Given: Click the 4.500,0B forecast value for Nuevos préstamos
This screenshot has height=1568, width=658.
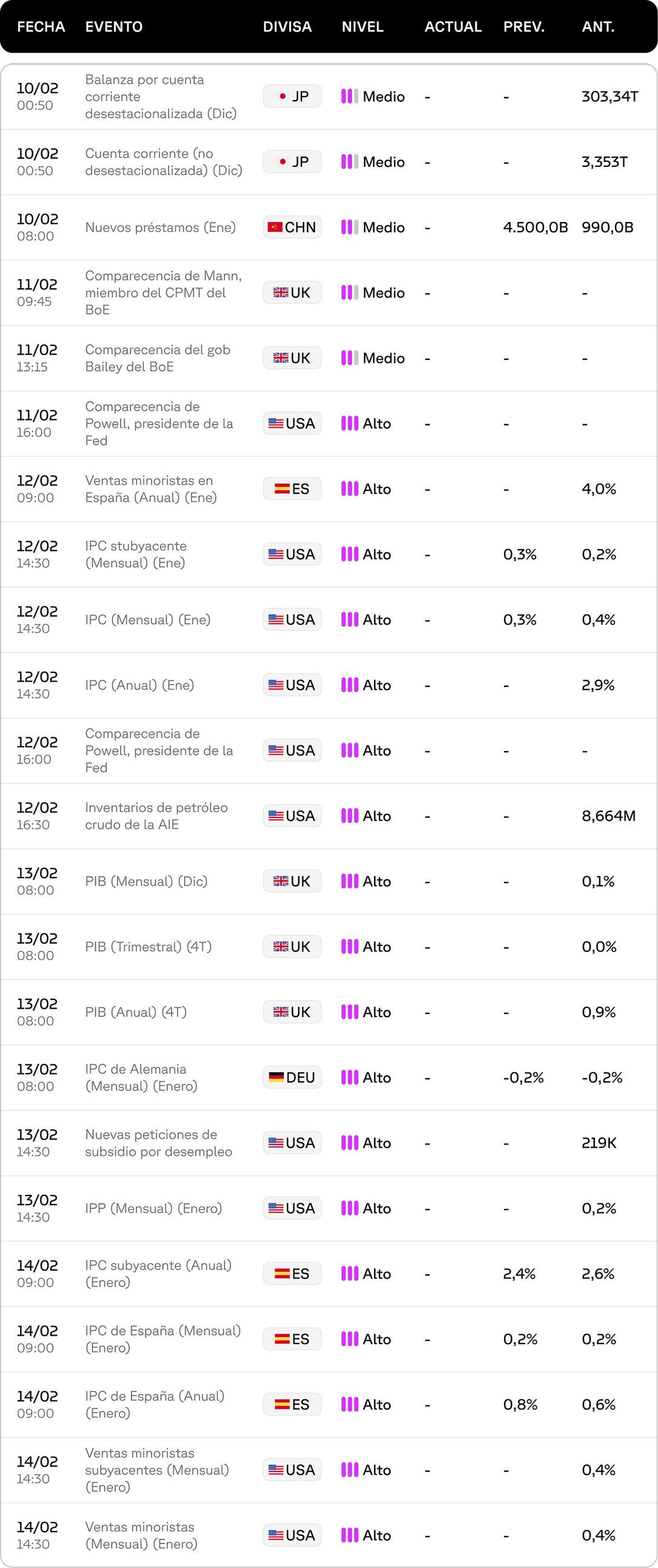Looking at the screenshot, I should point(535,227).
